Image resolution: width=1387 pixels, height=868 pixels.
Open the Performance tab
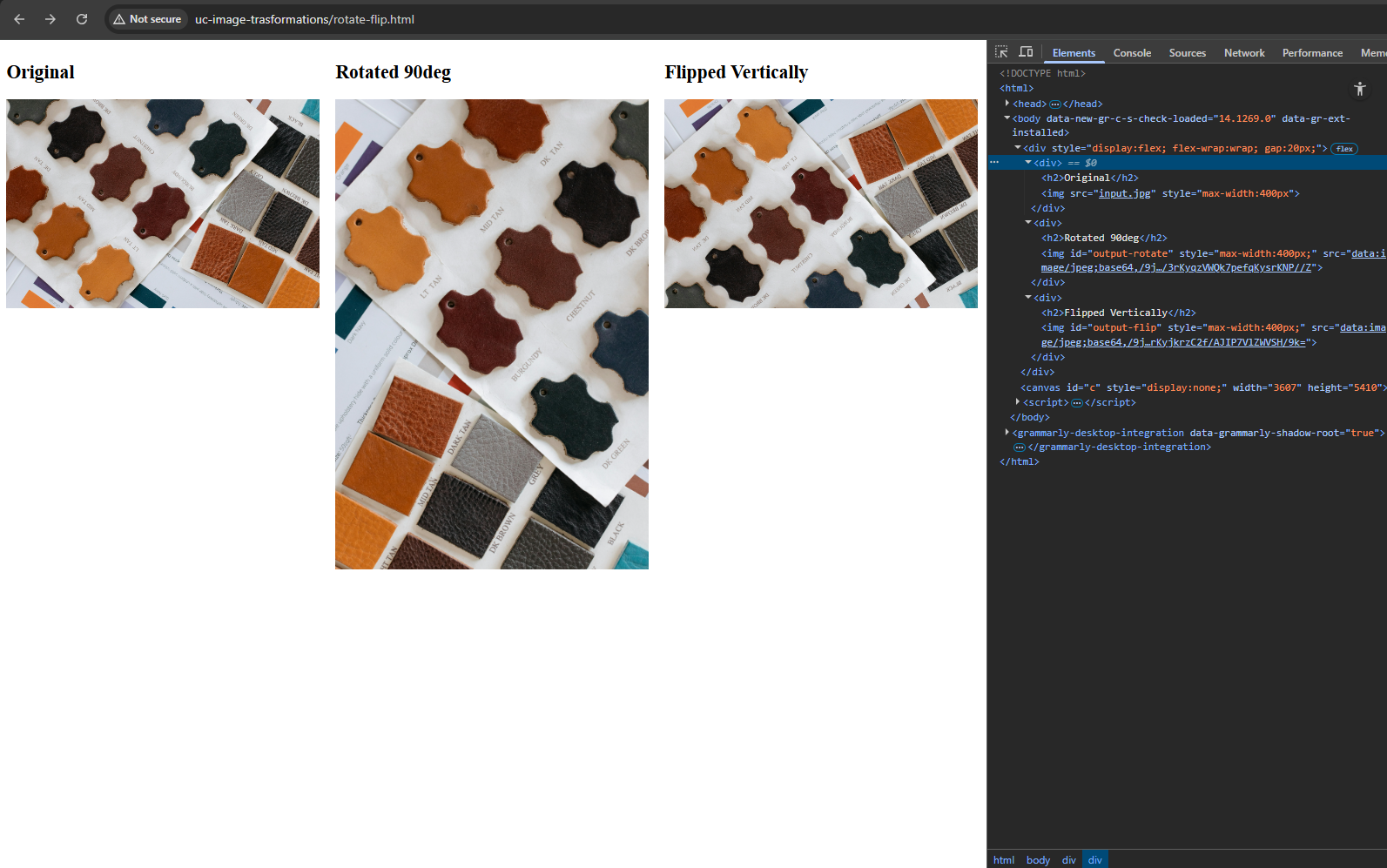(1312, 53)
